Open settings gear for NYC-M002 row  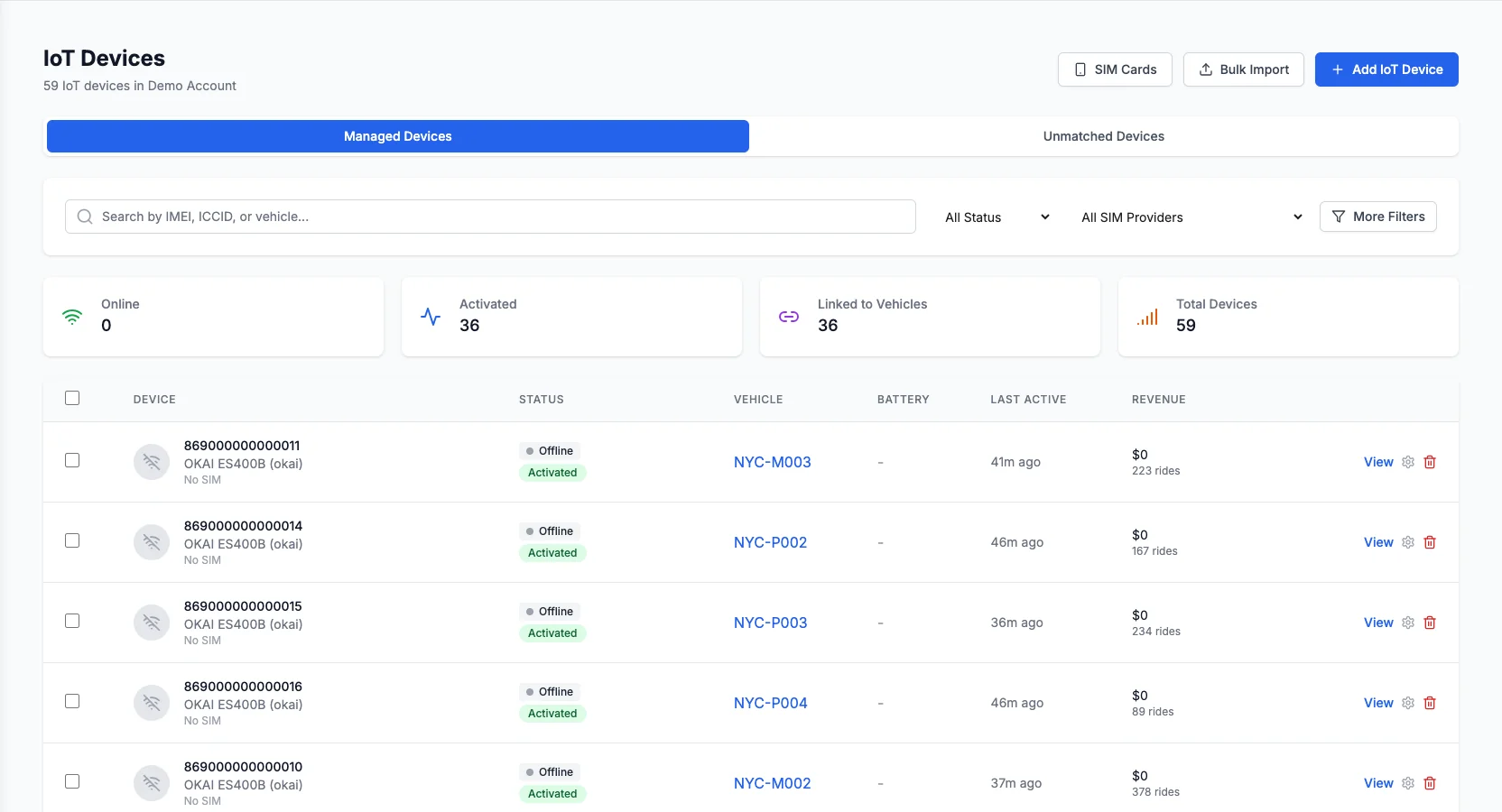coord(1408,783)
